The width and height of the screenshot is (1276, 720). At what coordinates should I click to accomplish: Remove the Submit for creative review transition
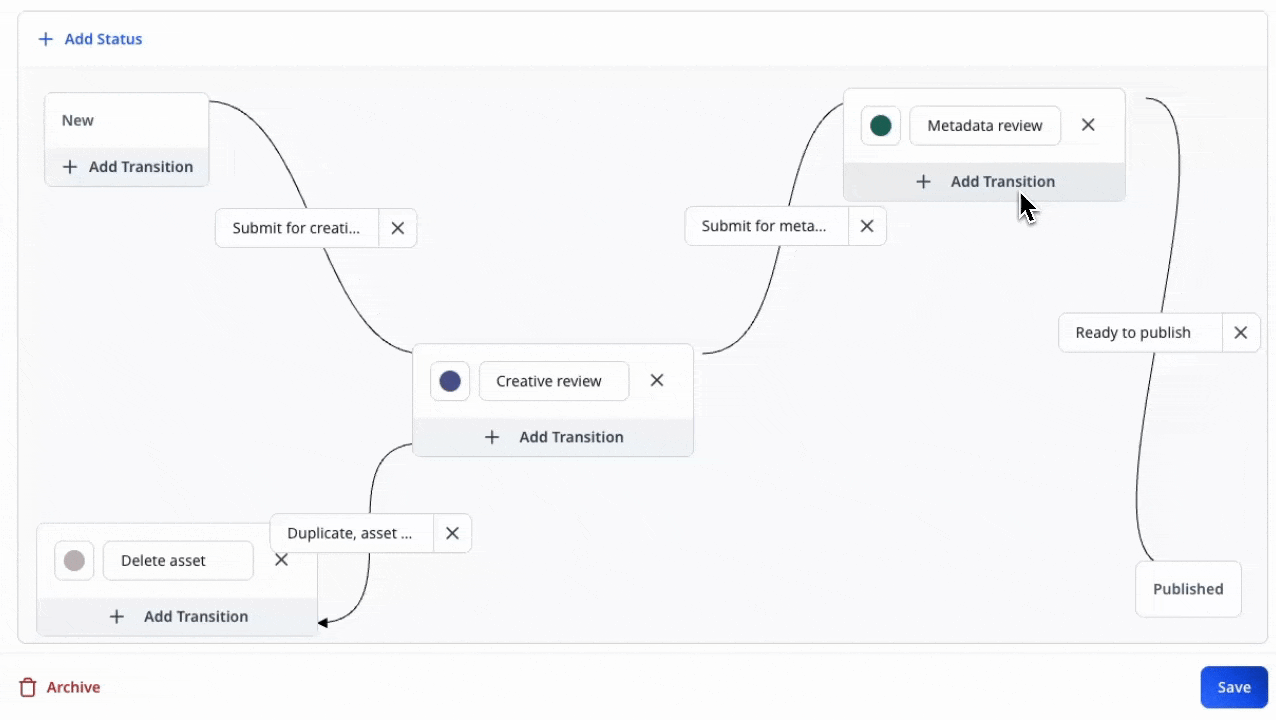(398, 228)
